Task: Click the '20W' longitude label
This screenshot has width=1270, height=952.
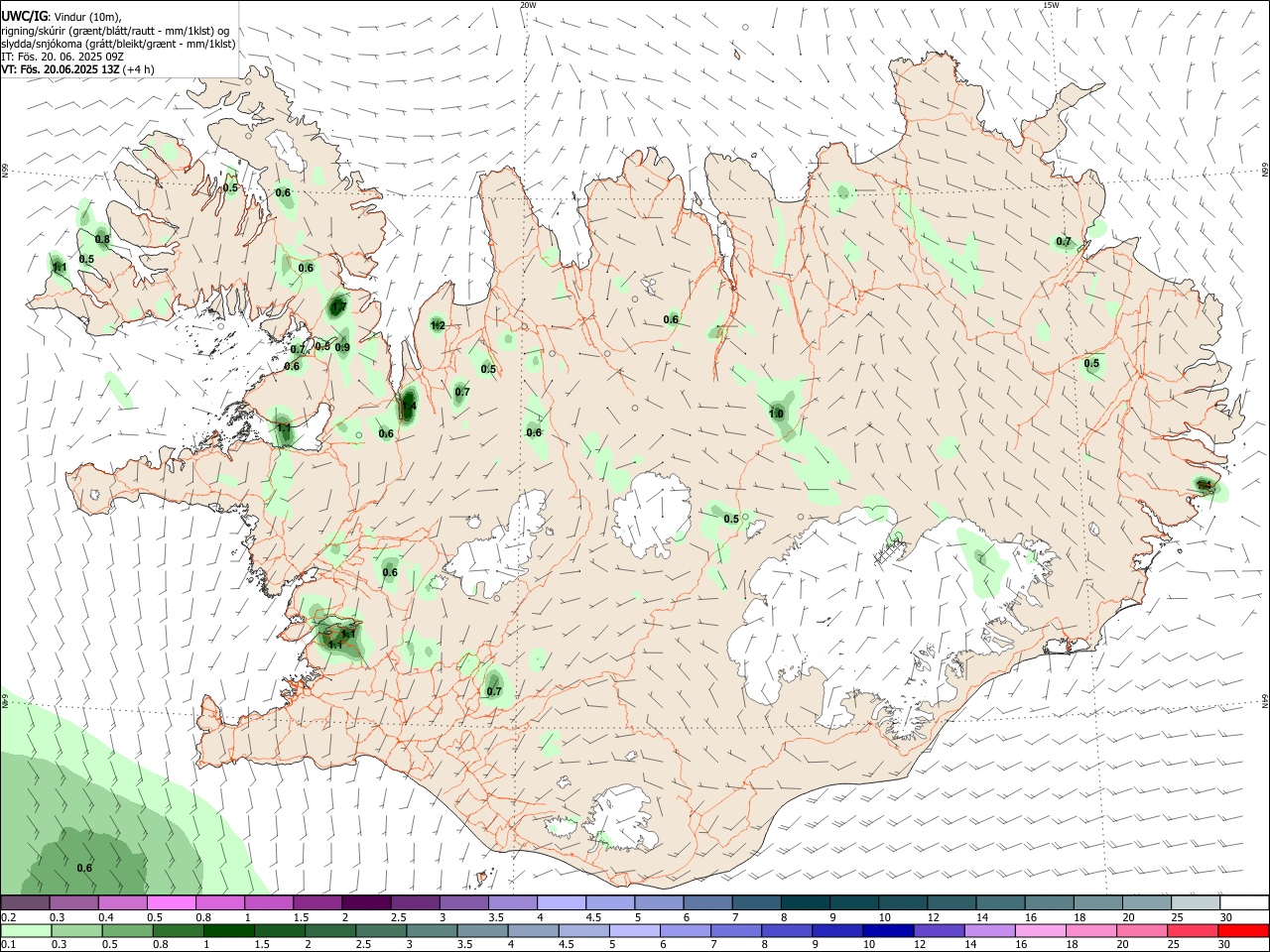Action: point(528,5)
